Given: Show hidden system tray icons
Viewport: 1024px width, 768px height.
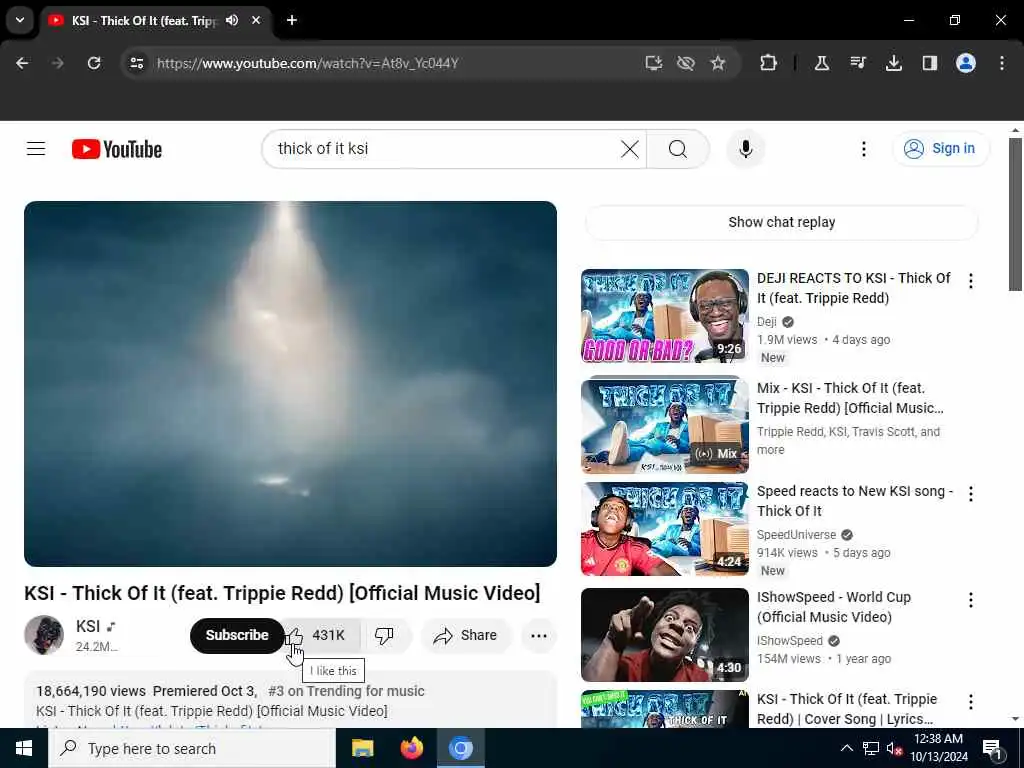Looking at the screenshot, I should (x=846, y=748).
